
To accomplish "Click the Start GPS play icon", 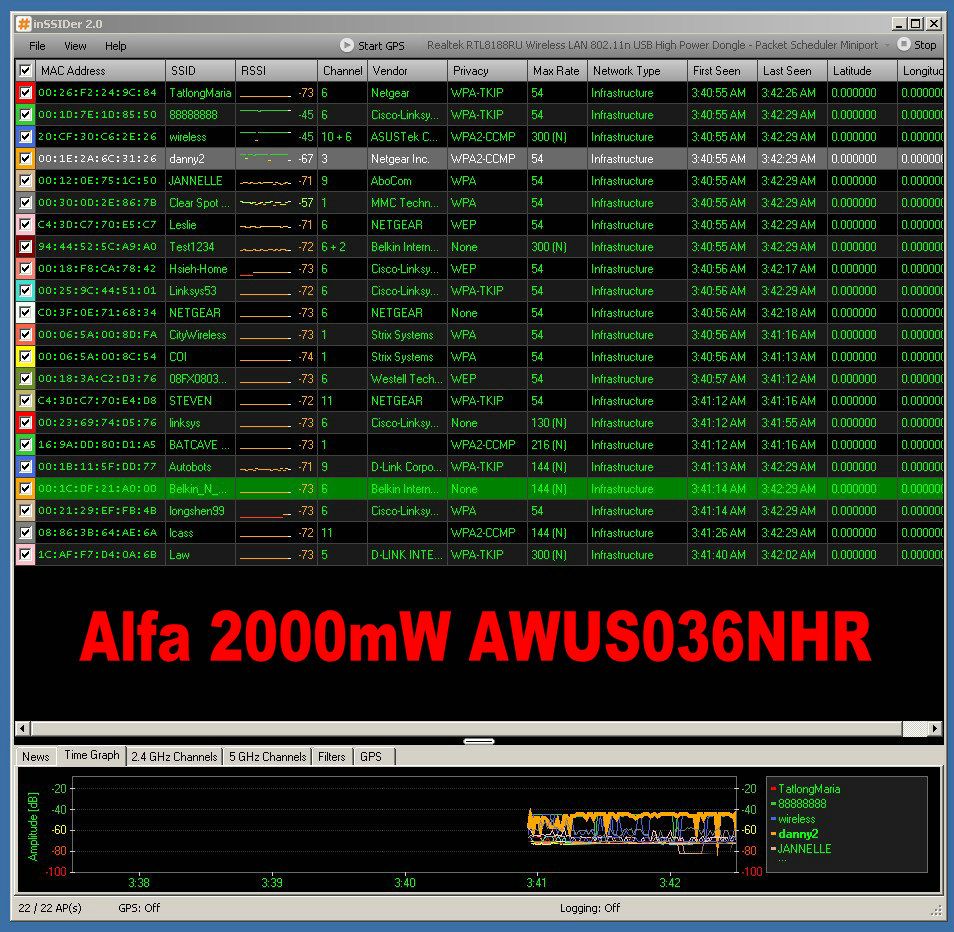I will 346,45.
